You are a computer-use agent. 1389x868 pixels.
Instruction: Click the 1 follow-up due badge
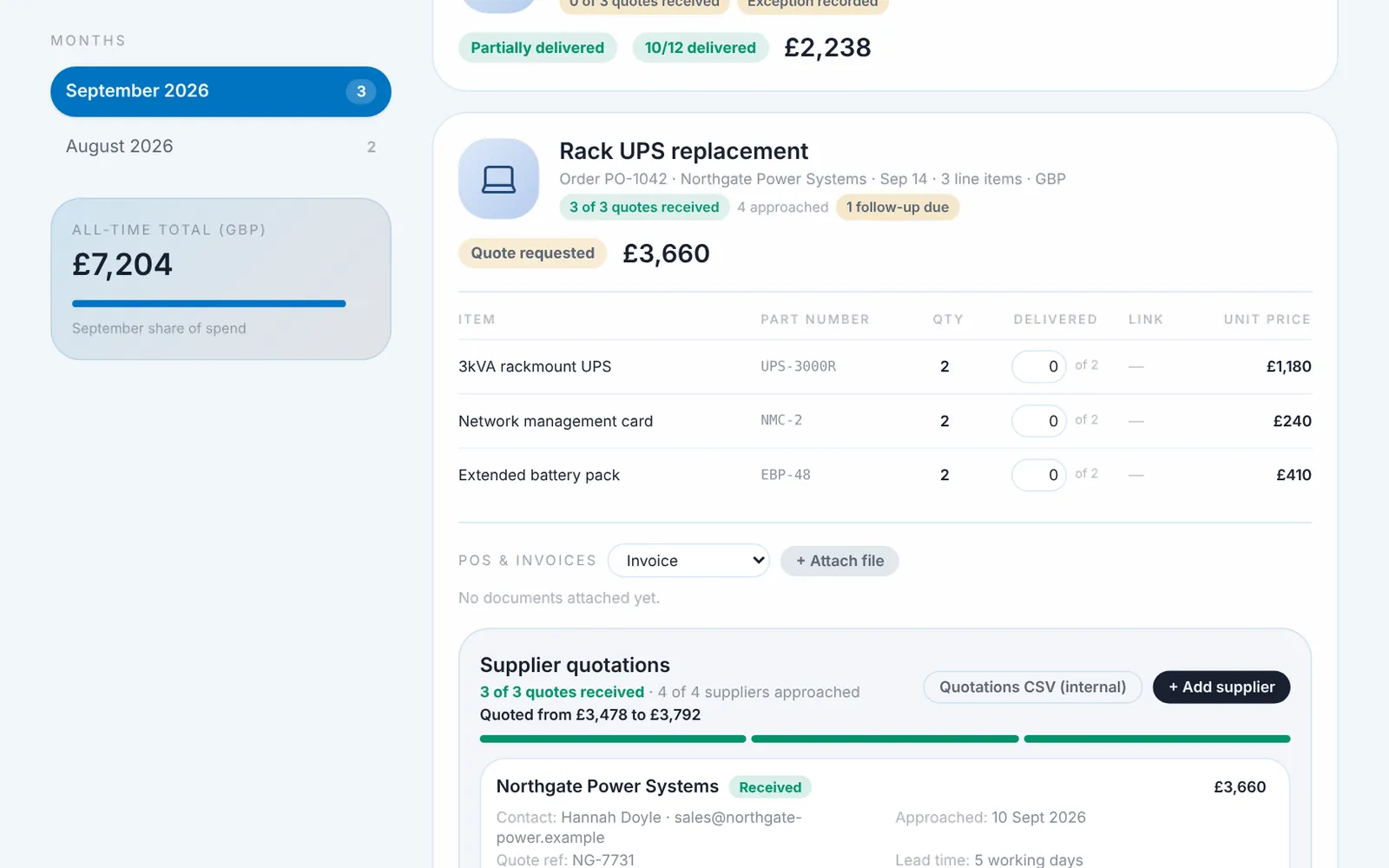(898, 207)
